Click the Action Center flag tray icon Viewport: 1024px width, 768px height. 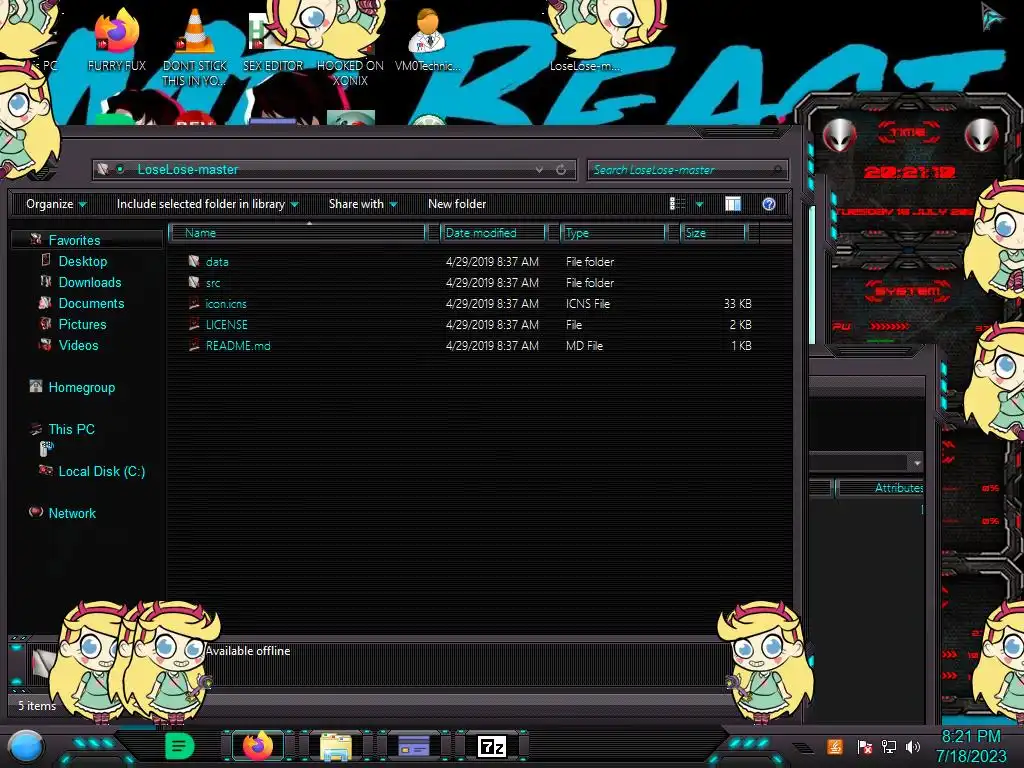865,746
